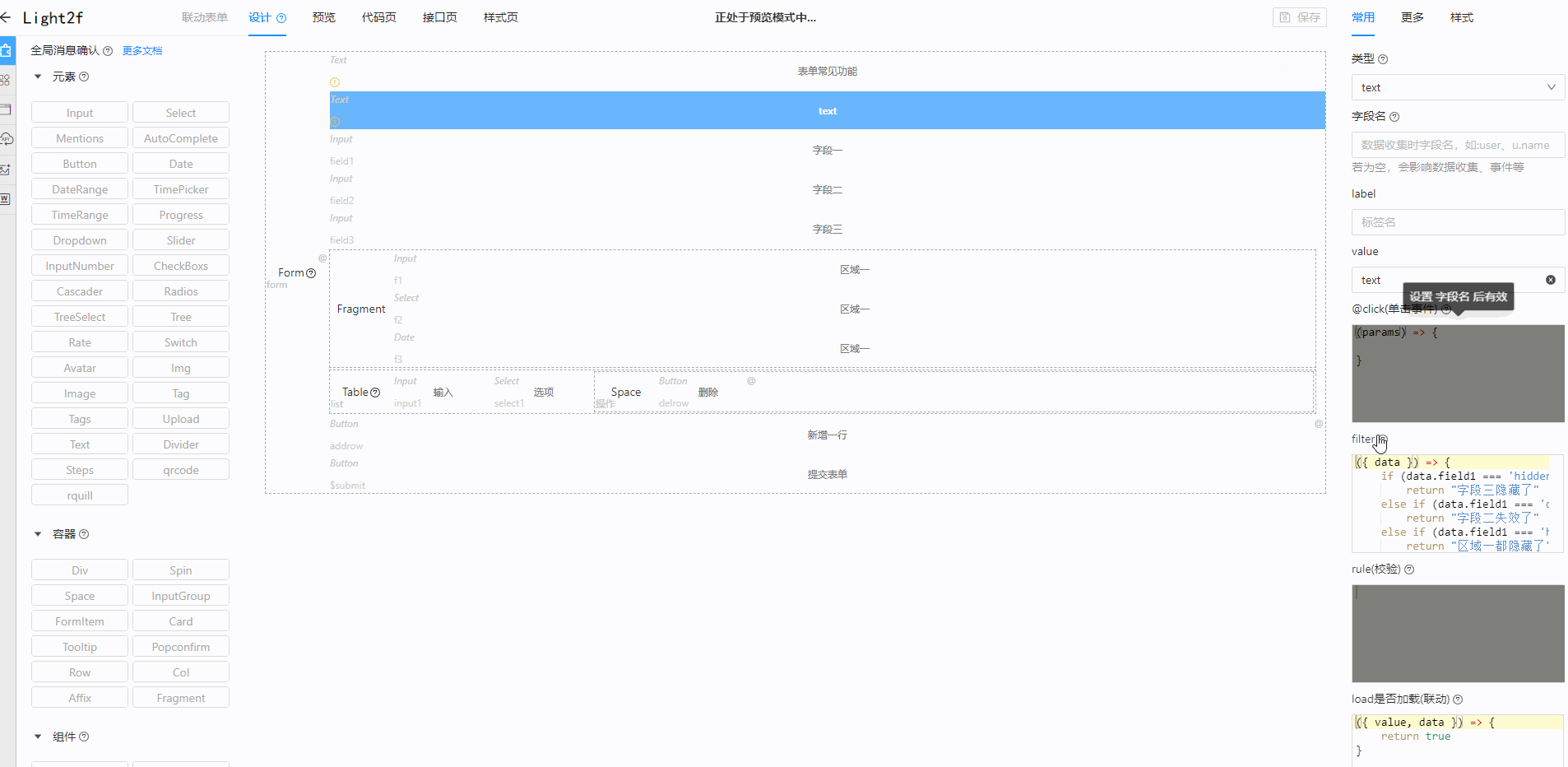Open the window layout sidebar panel
Viewport: 1568px width, 767px height.
pos(5,109)
